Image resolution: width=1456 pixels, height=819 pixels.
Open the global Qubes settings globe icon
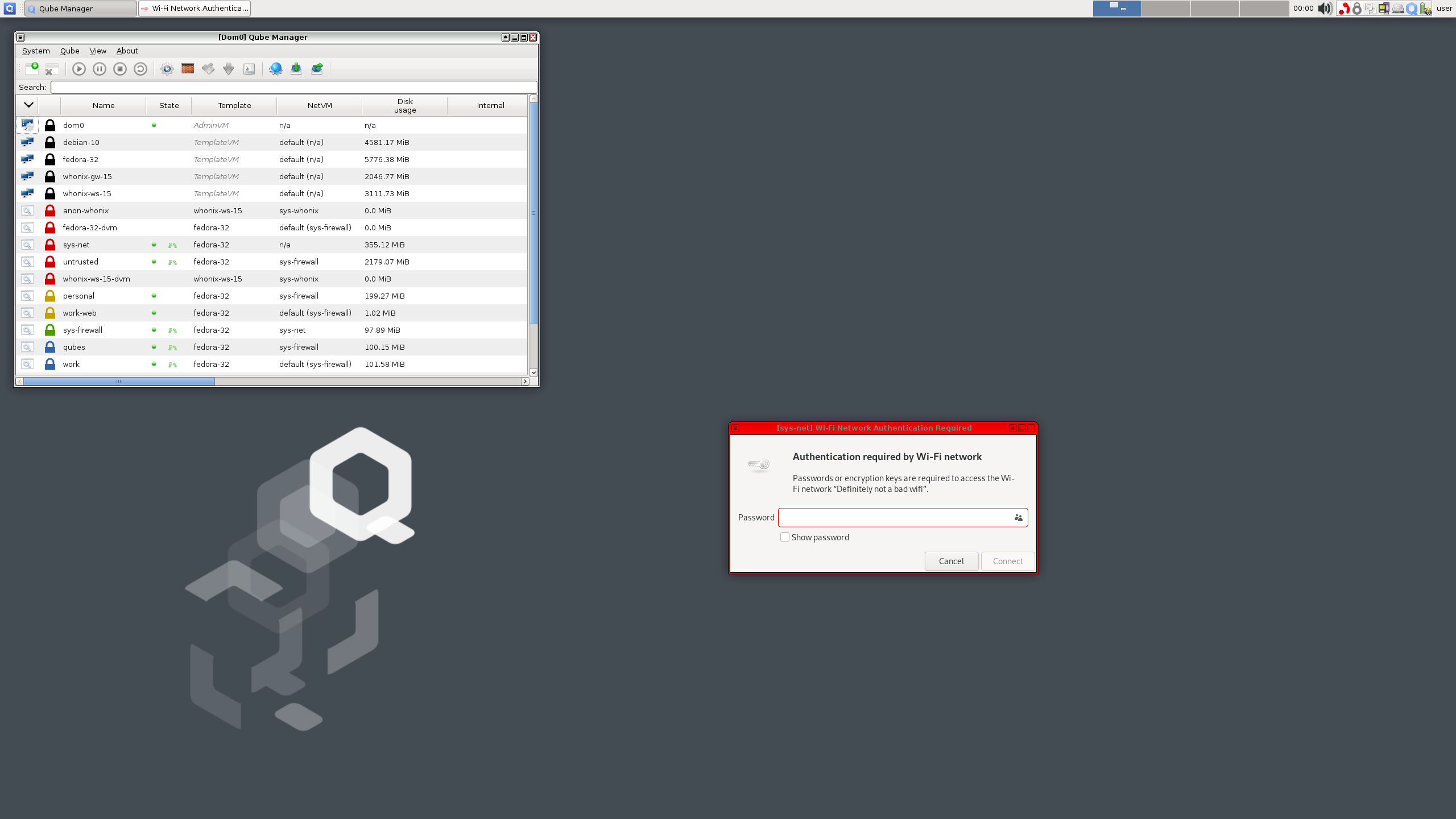275,68
